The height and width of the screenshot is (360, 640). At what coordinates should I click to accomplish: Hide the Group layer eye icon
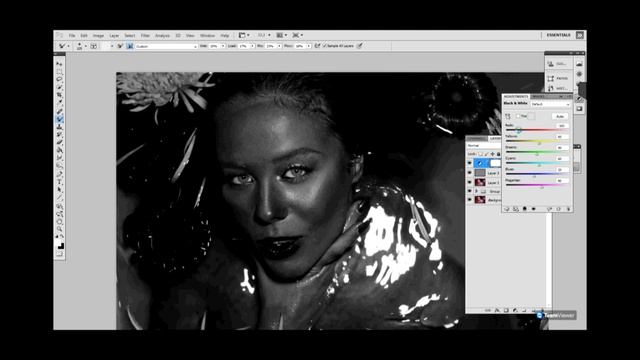469,191
